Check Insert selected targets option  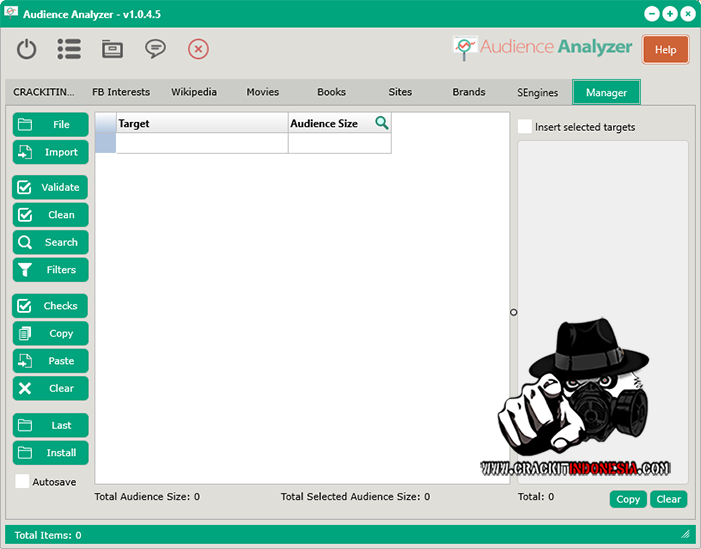click(525, 127)
